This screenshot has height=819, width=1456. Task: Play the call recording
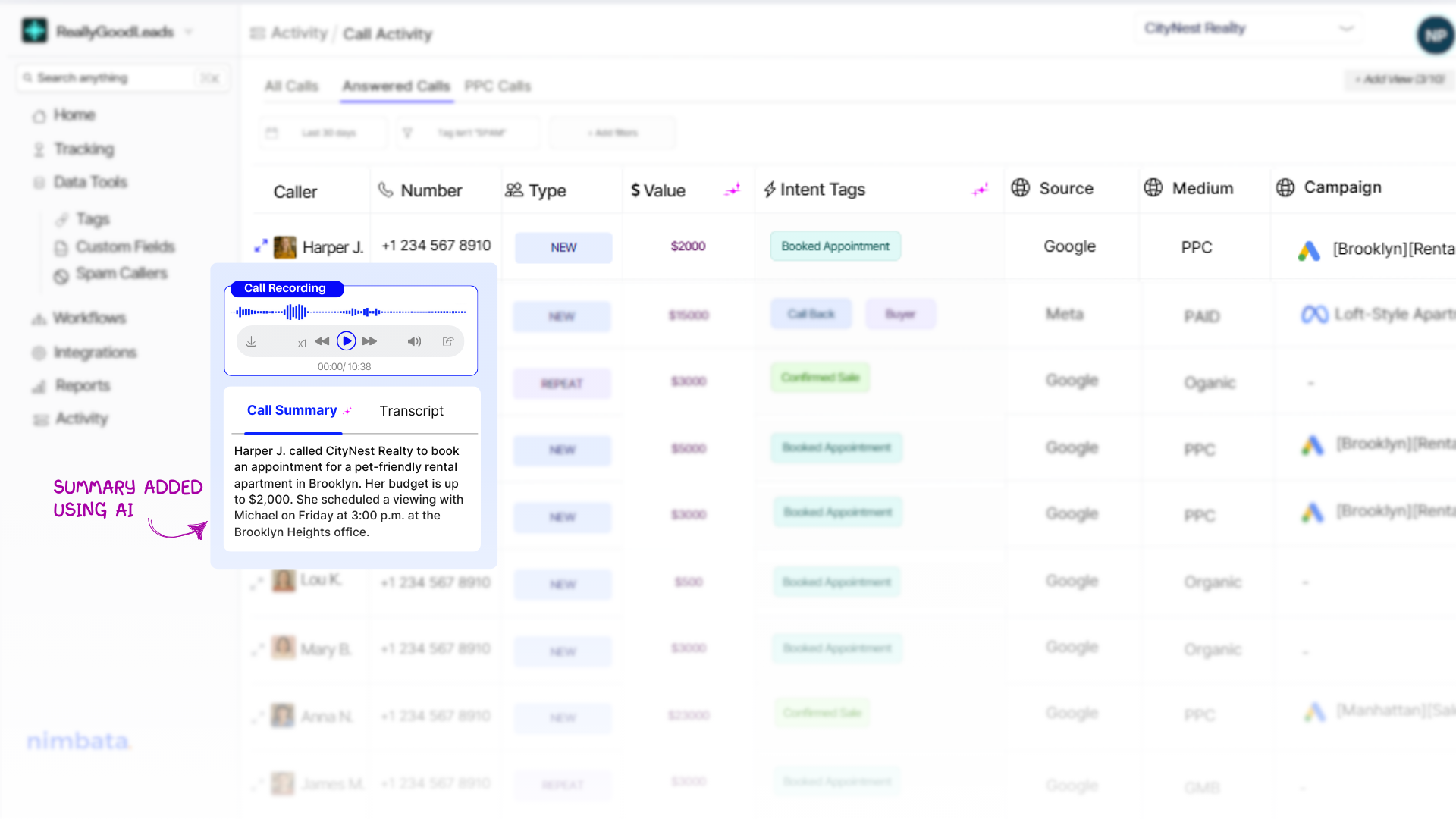(347, 341)
